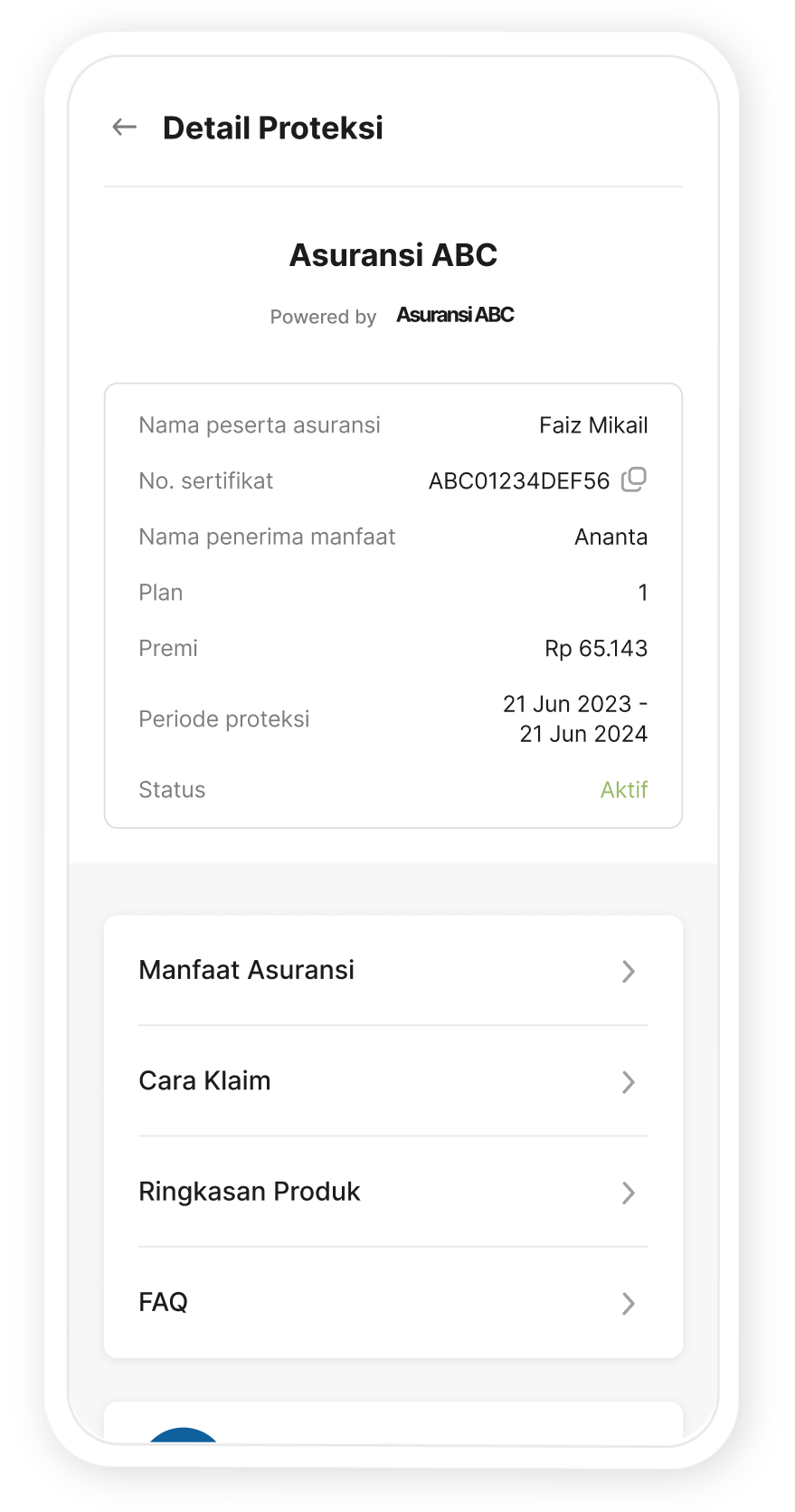Click the Asuransi ABC brand logo

455,315
